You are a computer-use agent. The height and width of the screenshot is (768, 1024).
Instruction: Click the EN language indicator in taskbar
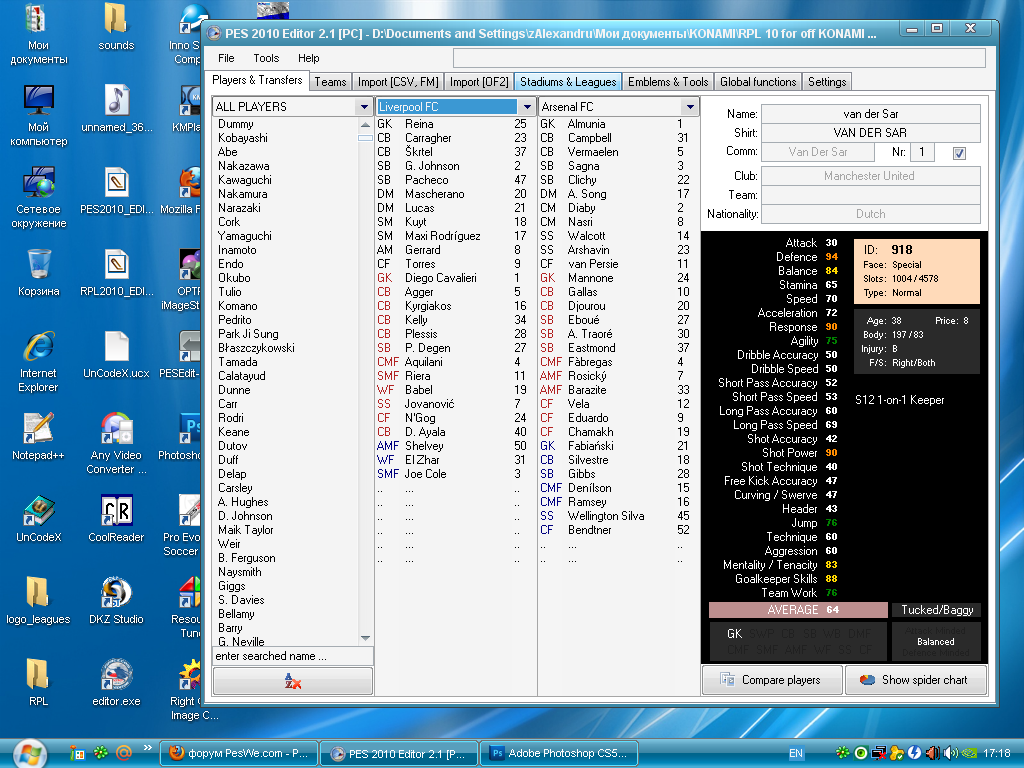[795, 753]
